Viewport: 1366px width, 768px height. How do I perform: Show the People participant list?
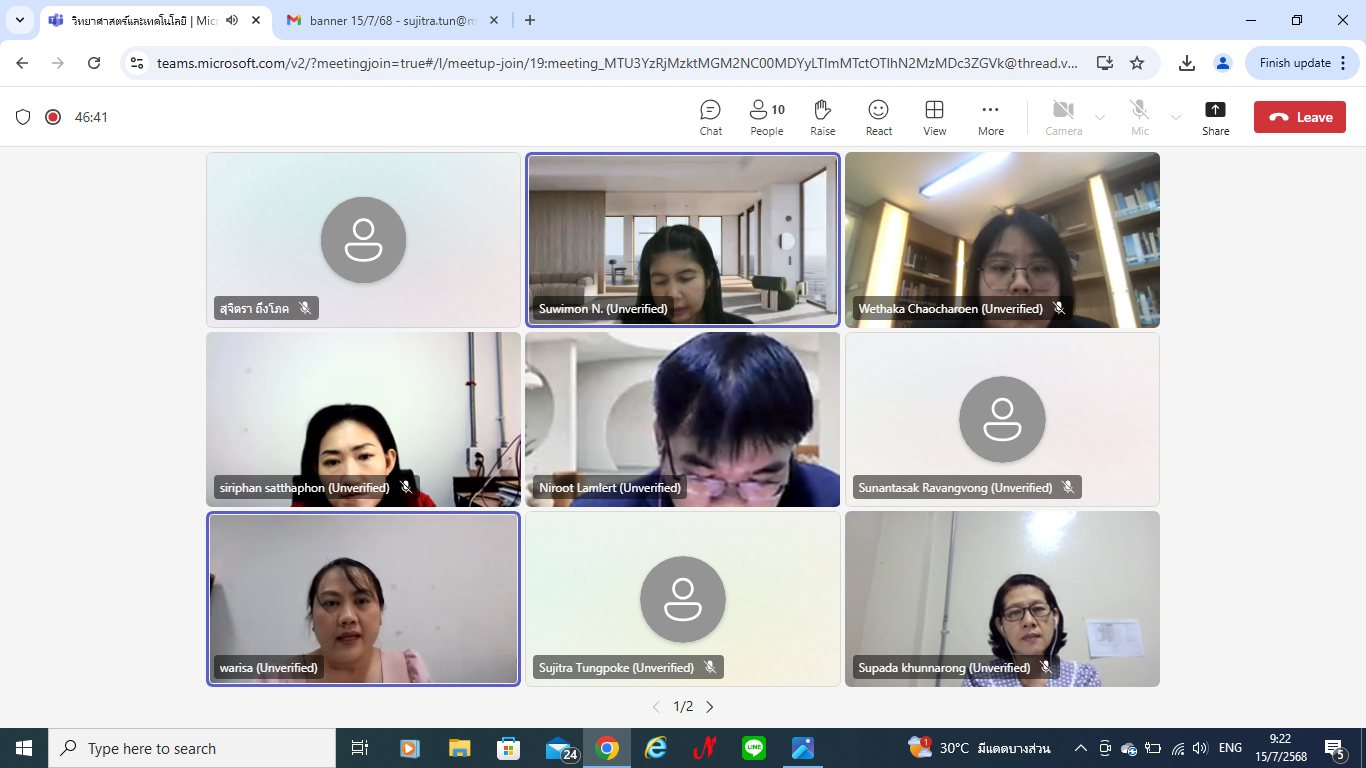pyautogui.click(x=767, y=117)
